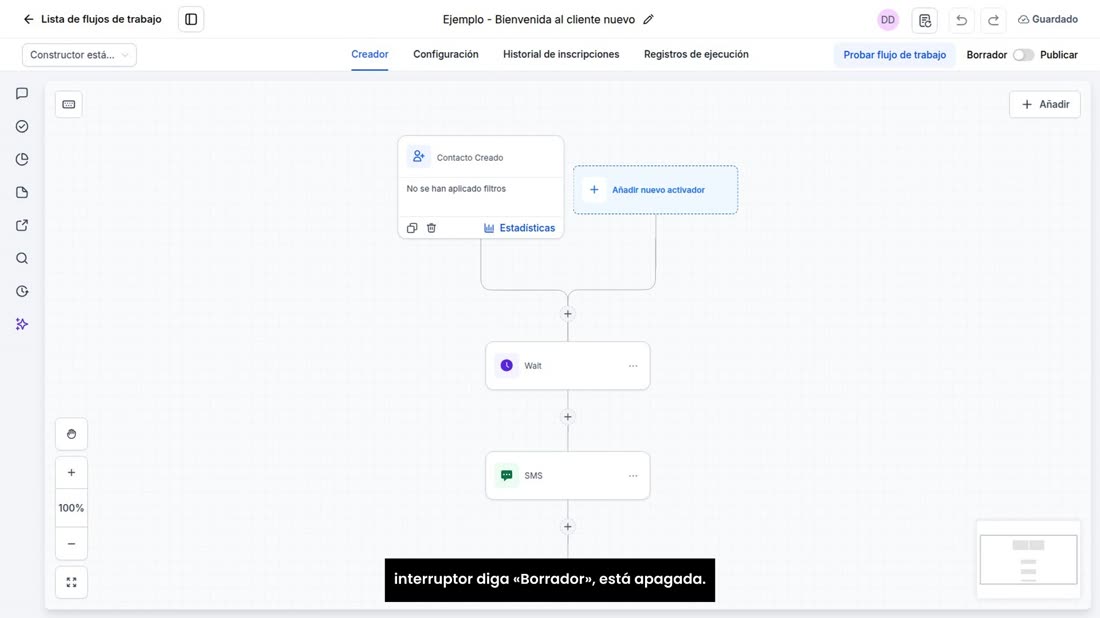Screen dimensions: 1100x618
Task: Click Añadir nuevo activador
Action: [x=655, y=190]
